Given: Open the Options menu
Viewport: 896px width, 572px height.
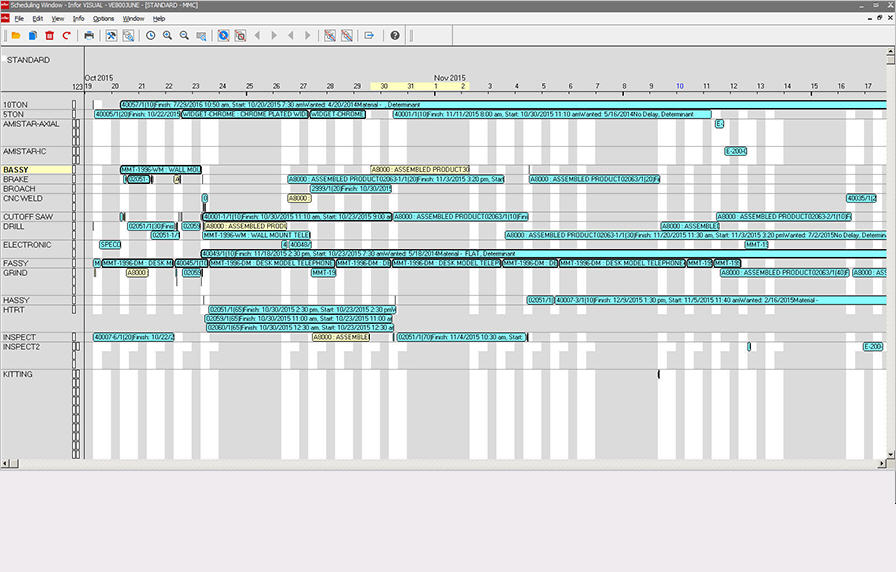Looking at the screenshot, I should [x=103, y=18].
